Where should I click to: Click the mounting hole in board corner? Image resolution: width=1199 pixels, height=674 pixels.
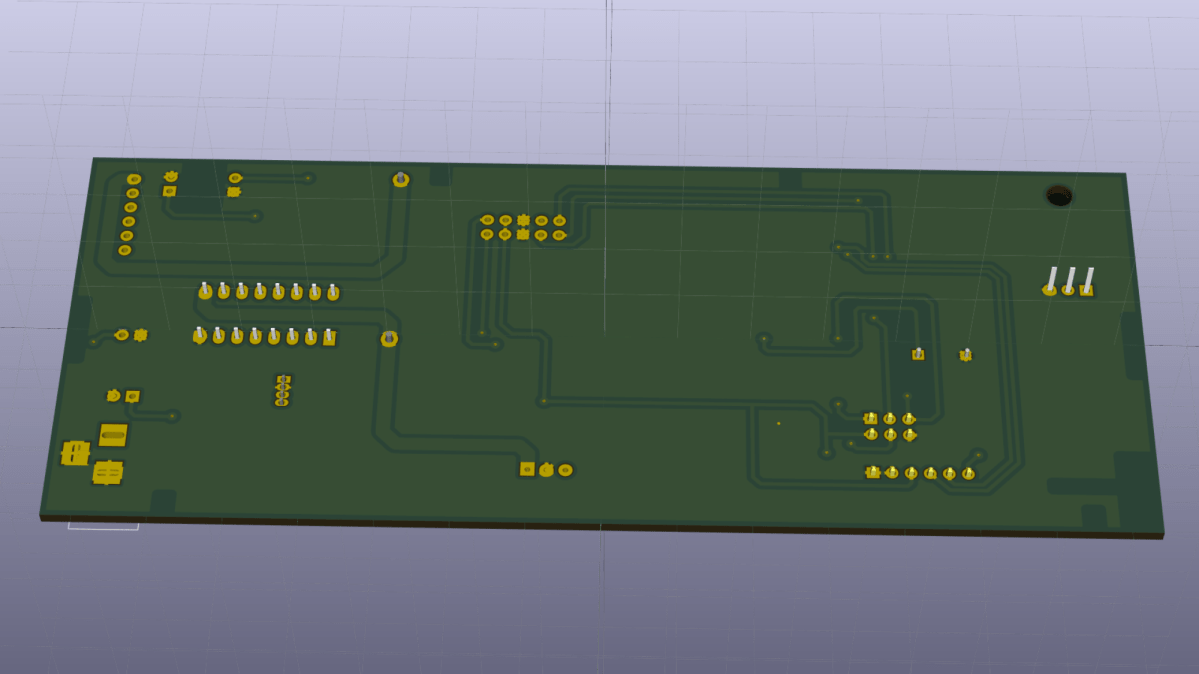(x=1058, y=195)
